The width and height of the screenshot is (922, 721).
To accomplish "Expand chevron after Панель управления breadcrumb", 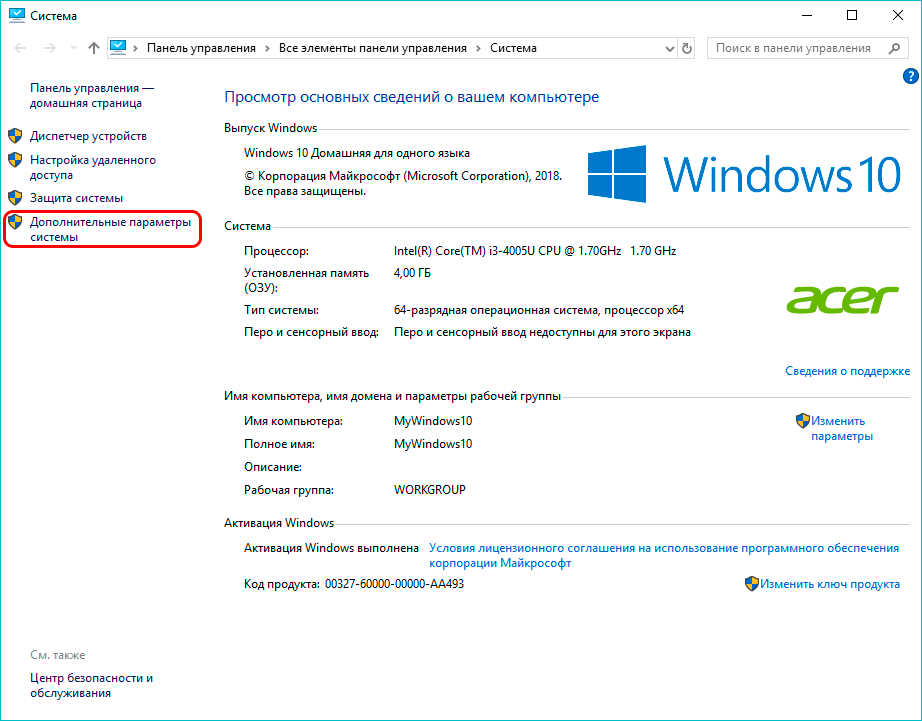I will tap(267, 48).
